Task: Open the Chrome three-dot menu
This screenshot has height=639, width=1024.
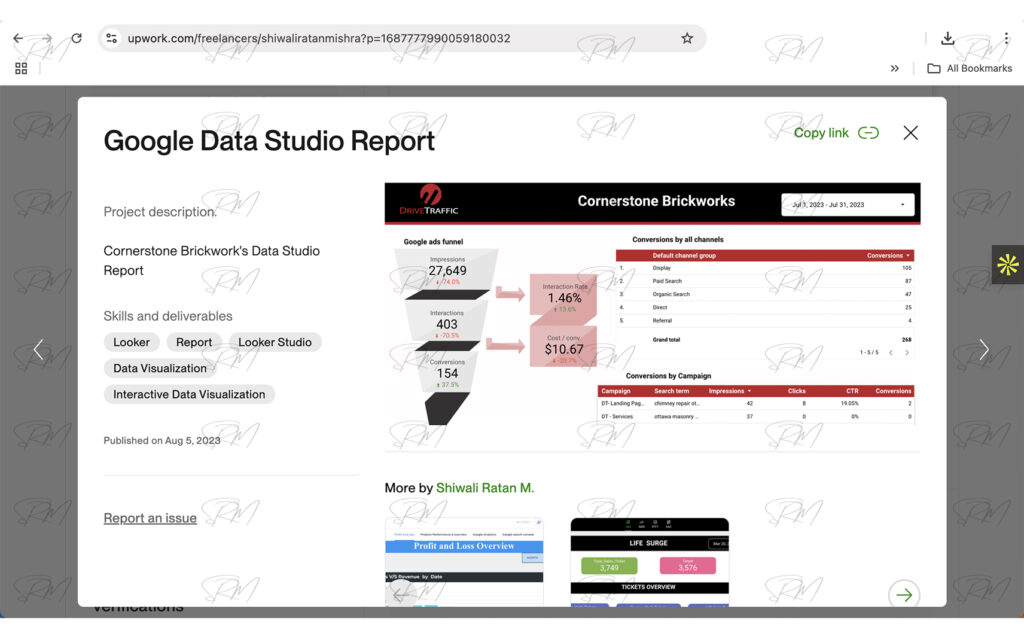Action: pyautogui.click(x=1006, y=39)
